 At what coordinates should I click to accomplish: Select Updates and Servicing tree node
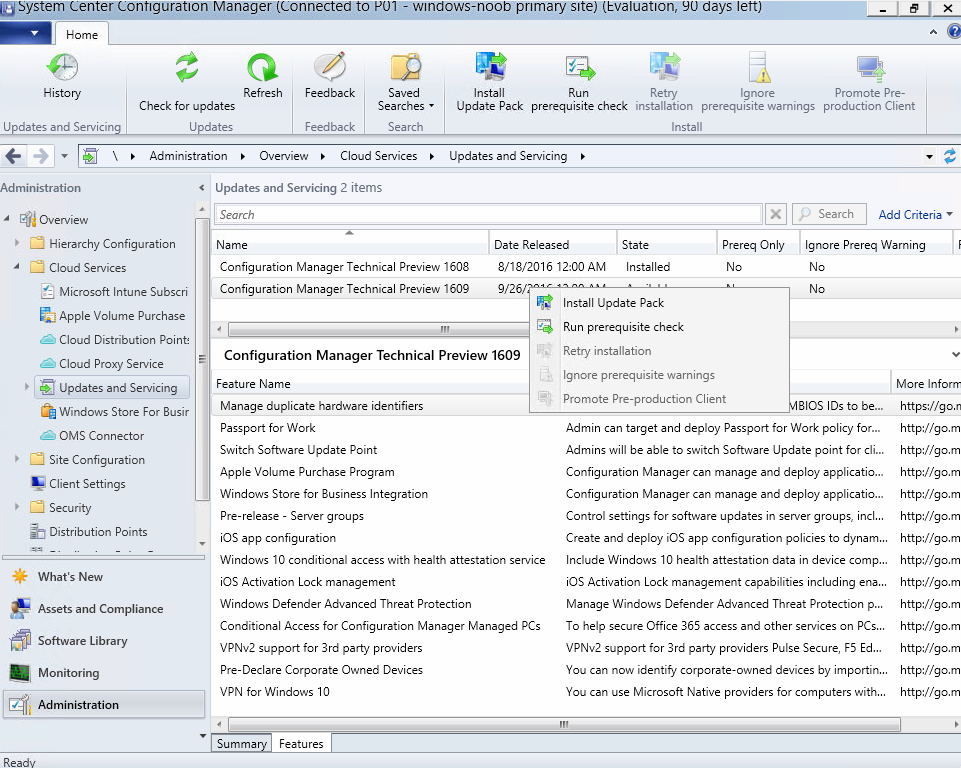pyautogui.click(x=112, y=387)
